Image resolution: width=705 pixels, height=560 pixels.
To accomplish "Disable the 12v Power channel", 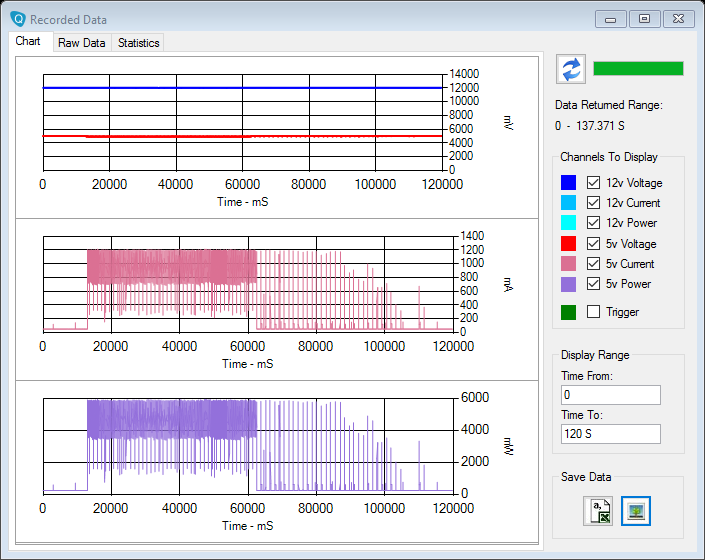I will 593,223.
